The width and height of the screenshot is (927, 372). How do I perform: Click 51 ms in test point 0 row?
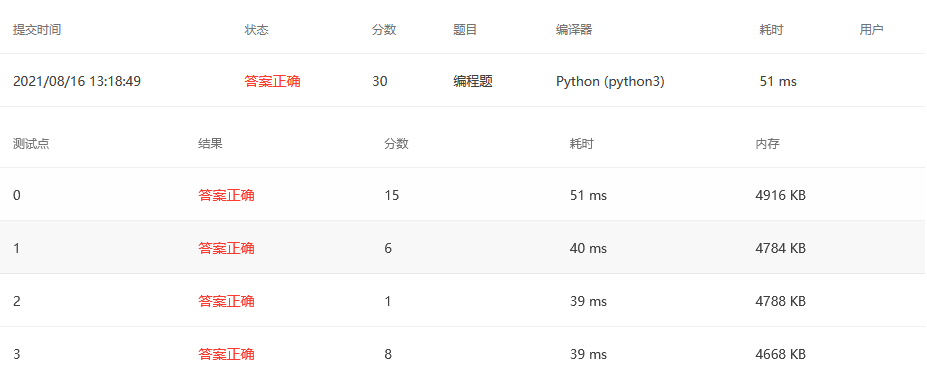(x=588, y=195)
